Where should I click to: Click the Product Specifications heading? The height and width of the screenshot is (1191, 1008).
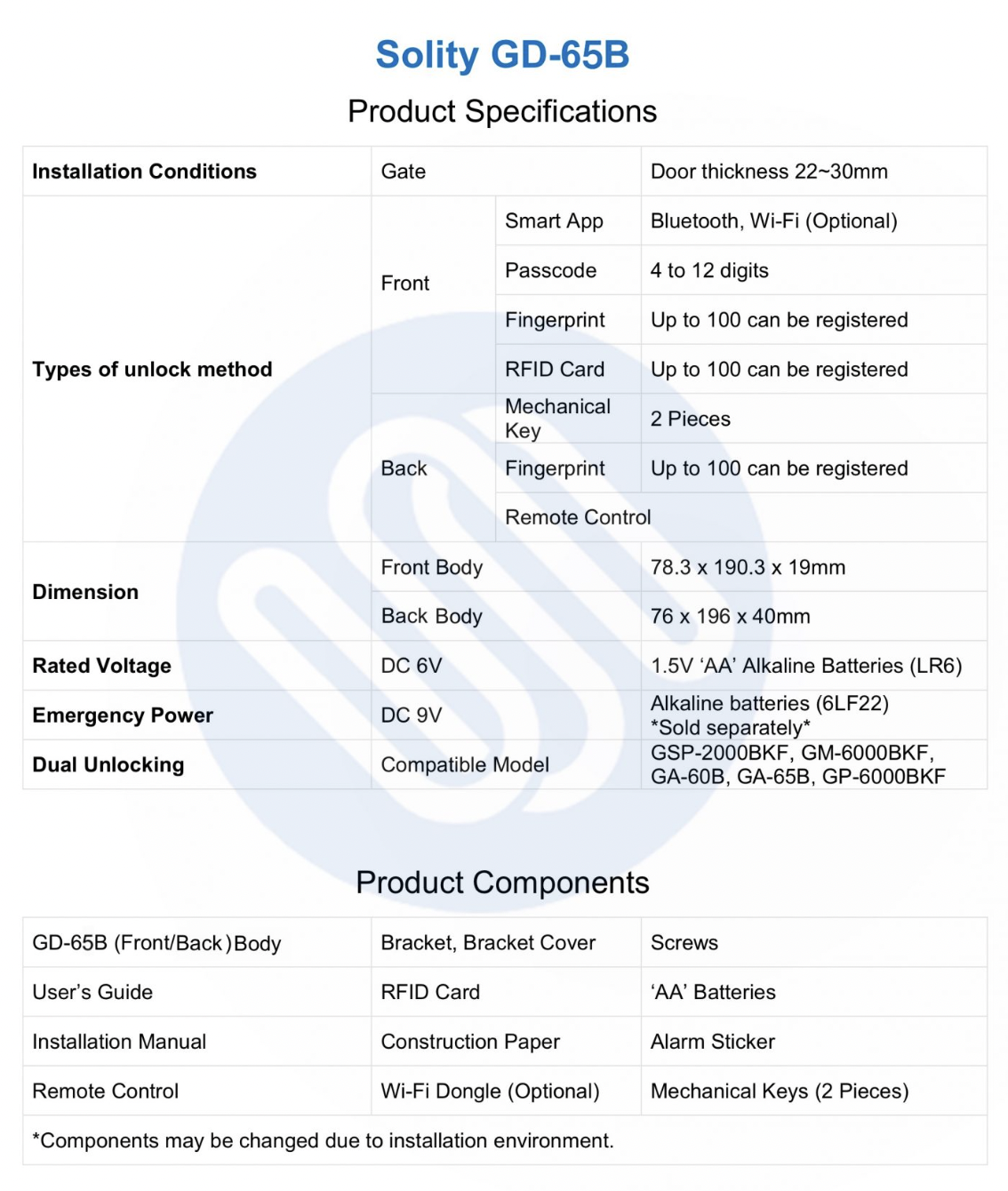pyautogui.click(x=502, y=111)
